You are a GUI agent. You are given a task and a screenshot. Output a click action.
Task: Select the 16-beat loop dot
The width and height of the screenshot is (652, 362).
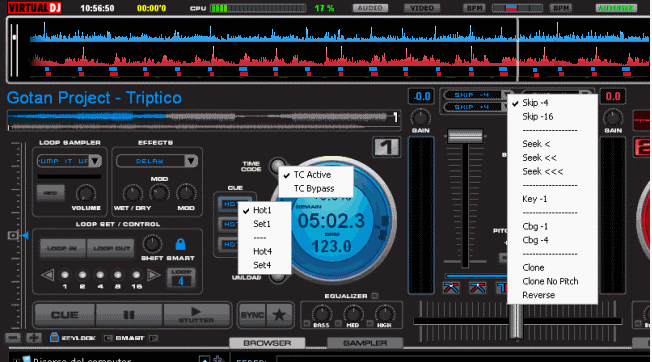(x=136, y=275)
